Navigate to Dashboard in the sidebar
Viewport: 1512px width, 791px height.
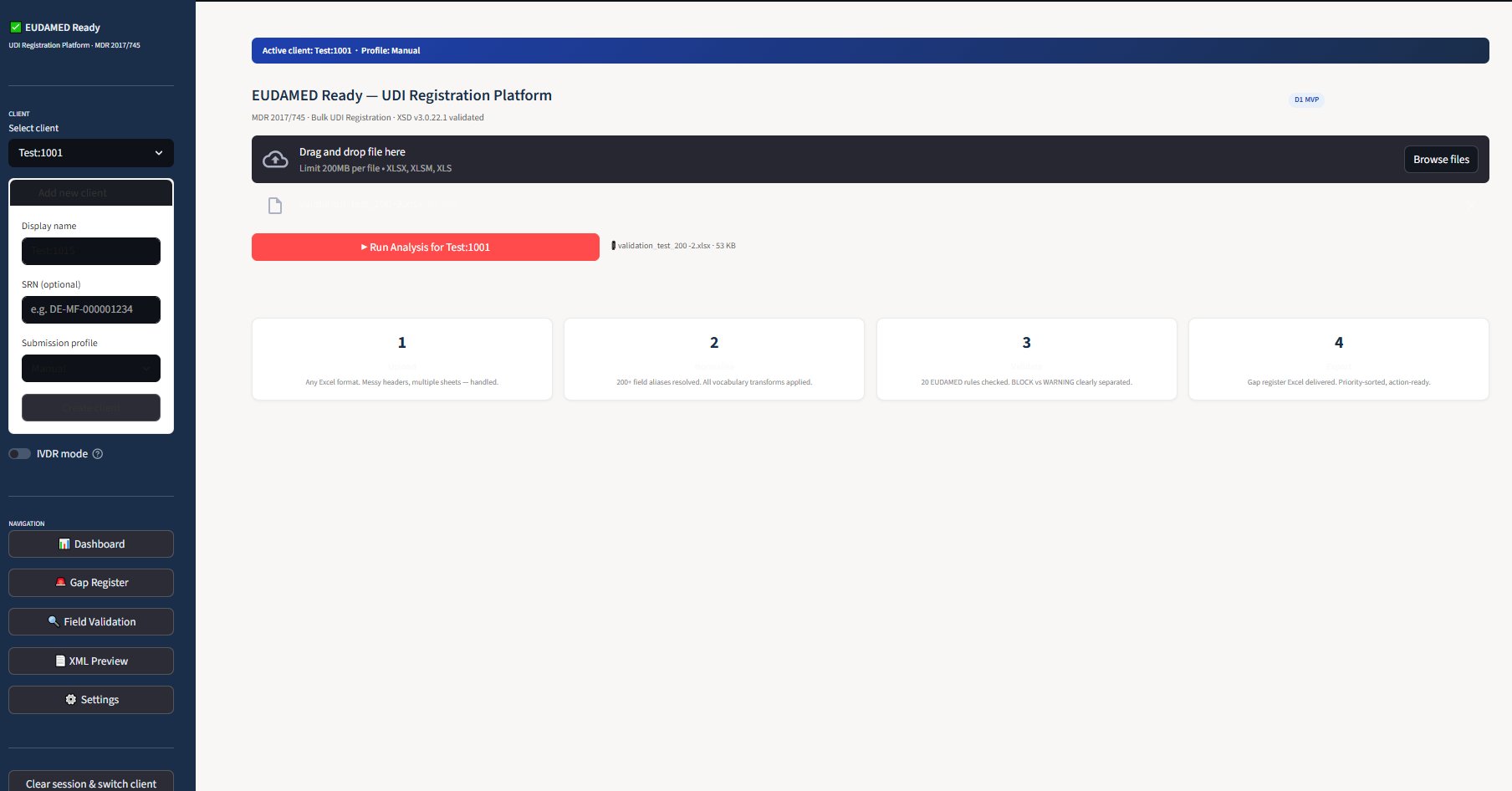click(90, 543)
